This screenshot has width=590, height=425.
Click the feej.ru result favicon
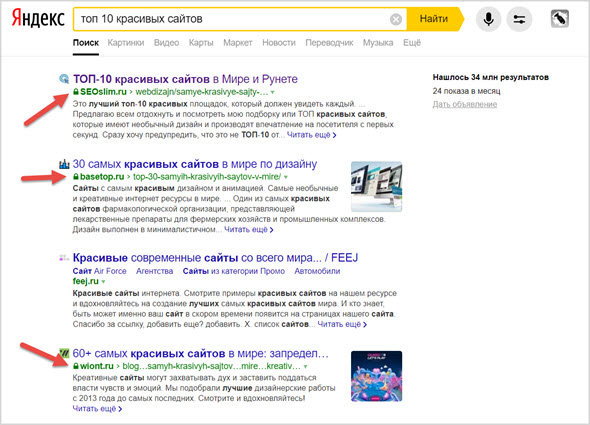tap(64, 258)
